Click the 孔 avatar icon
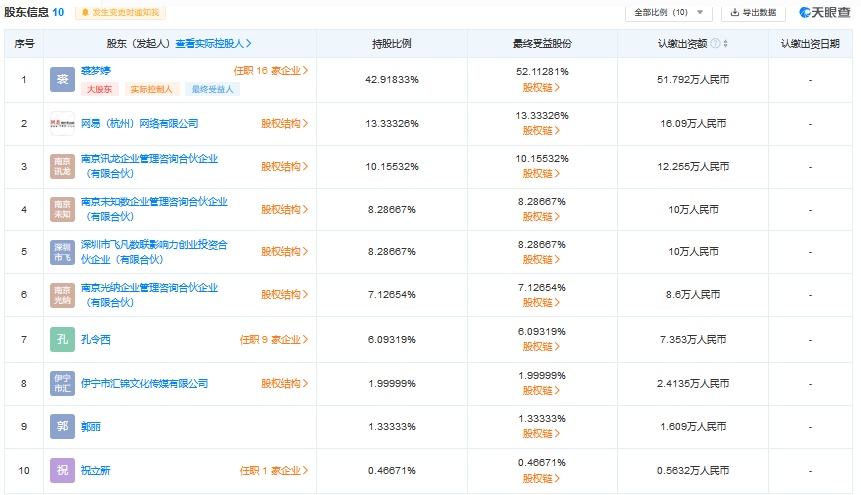The width and height of the screenshot is (861, 495). [62, 340]
